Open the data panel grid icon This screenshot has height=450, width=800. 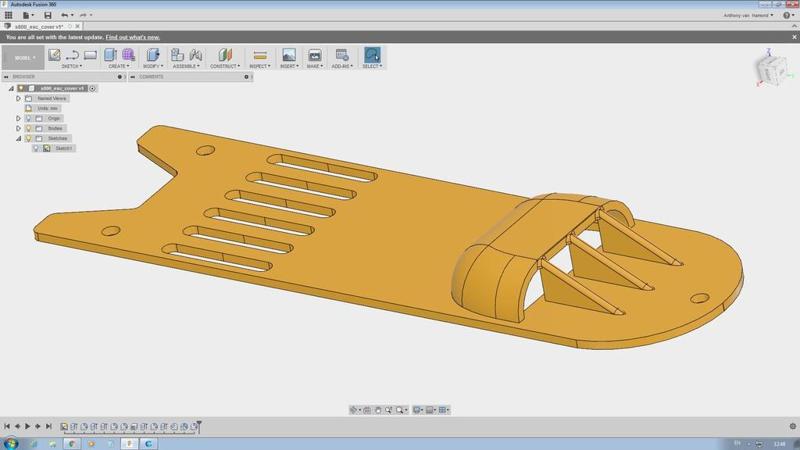9,16
